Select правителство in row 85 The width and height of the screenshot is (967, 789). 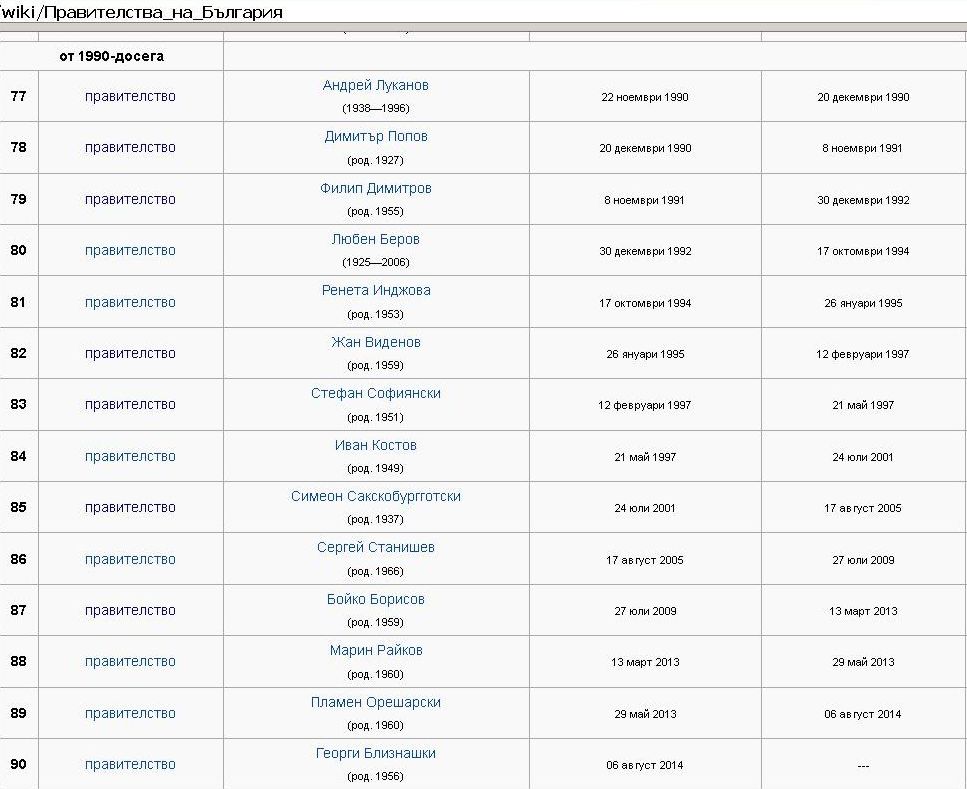point(130,508)
